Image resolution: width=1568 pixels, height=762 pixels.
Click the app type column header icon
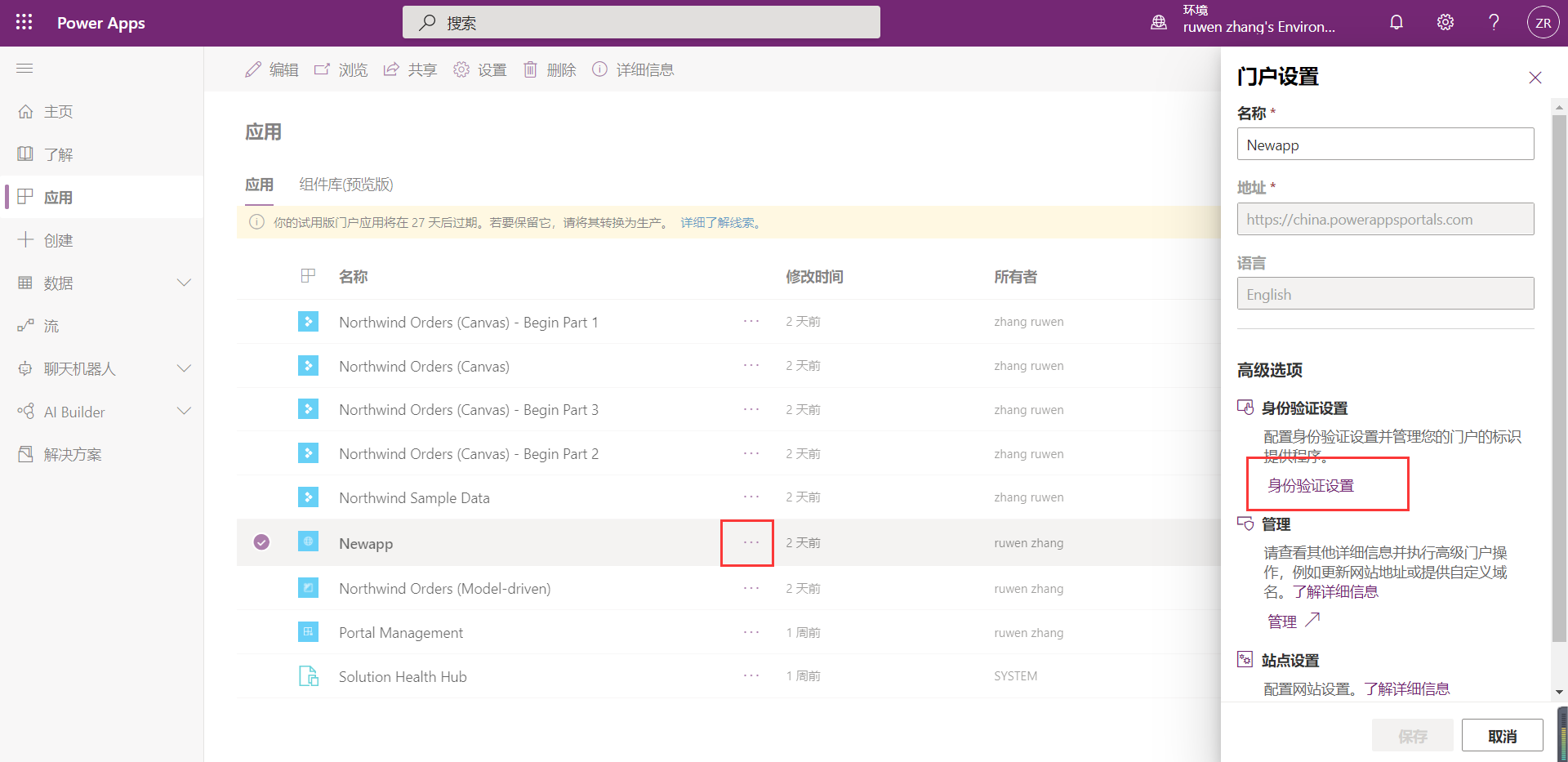(x=308, y=276)
